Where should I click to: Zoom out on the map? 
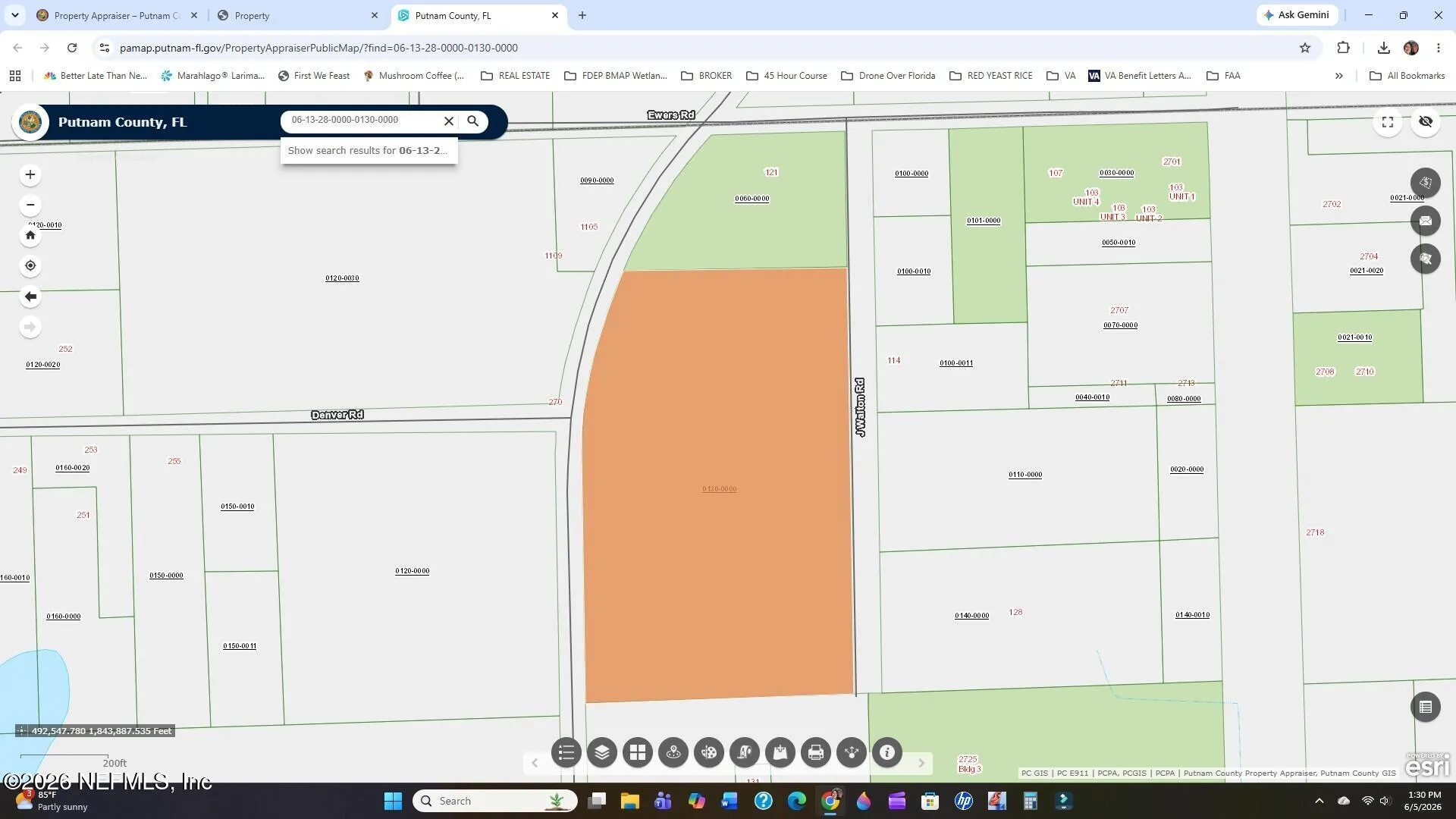[x=30, y=205]
